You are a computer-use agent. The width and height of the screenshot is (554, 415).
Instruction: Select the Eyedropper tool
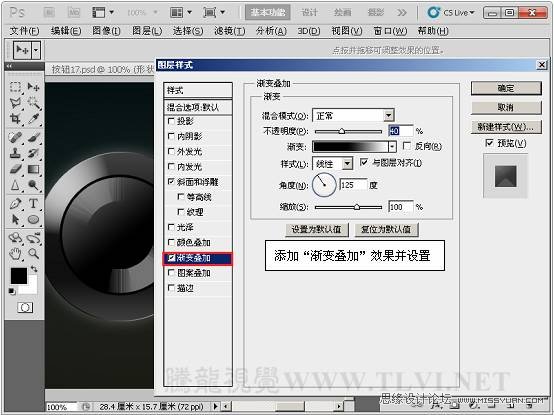[x=33, y=119]
